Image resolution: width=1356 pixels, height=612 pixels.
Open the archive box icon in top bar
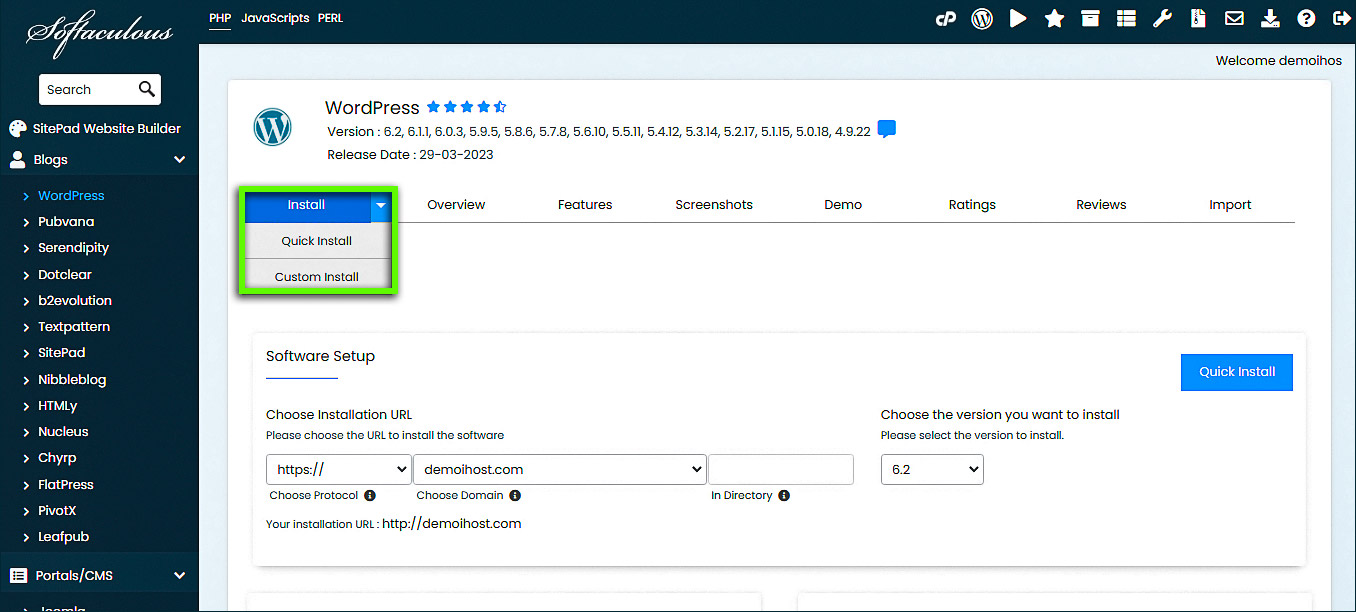[x=1090, y=18]
